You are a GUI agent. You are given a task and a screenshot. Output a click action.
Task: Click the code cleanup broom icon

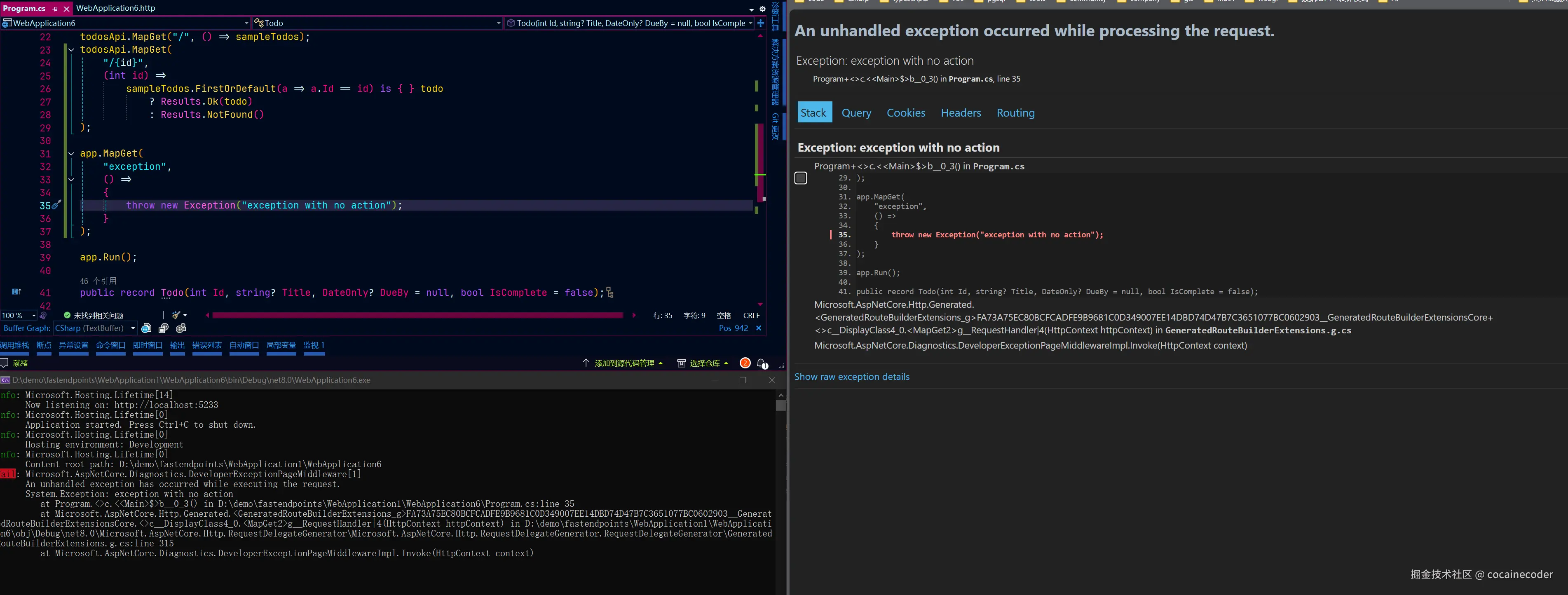point(176,315)
